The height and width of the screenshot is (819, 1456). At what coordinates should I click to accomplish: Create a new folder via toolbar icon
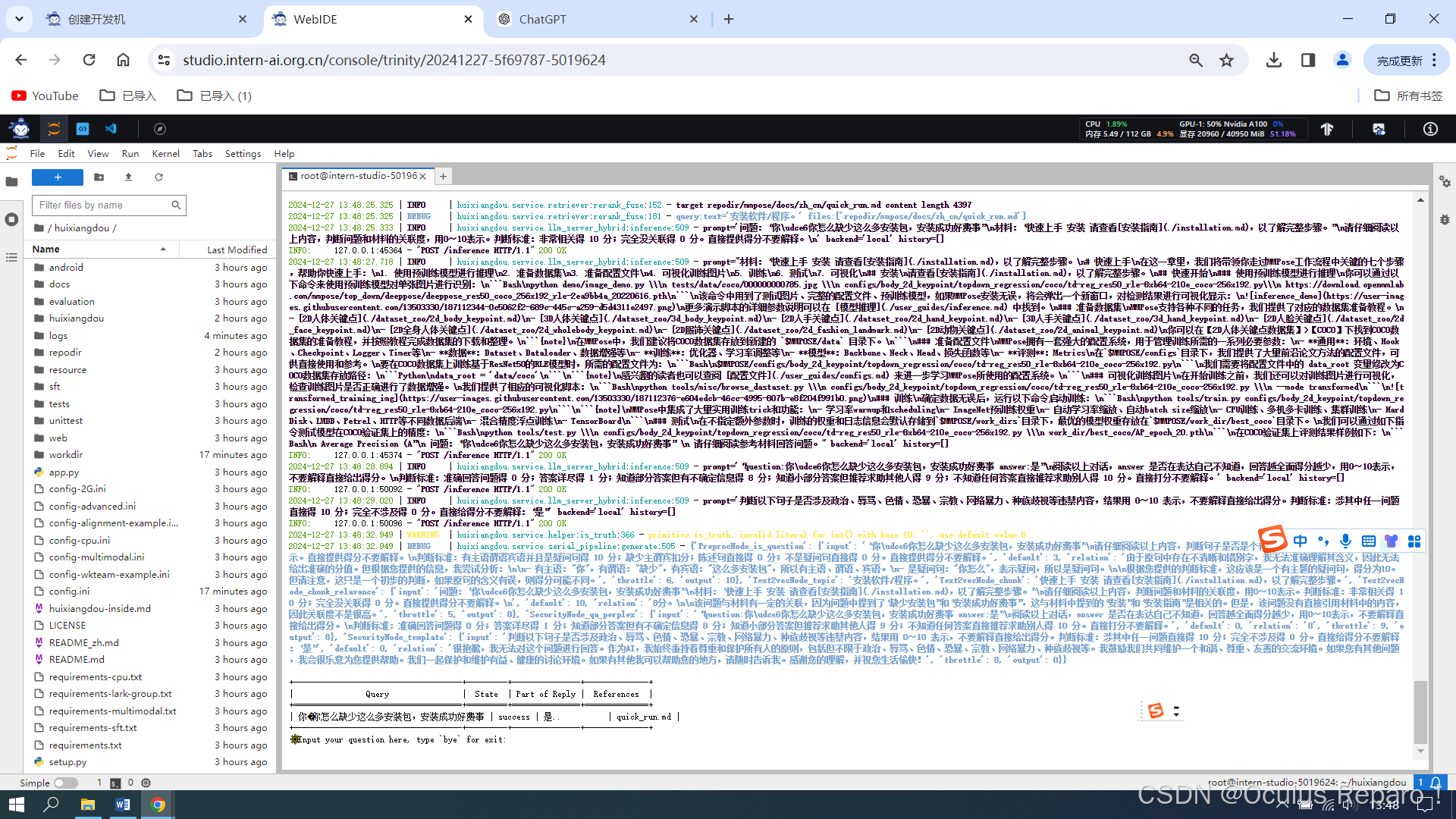point(99,177)
